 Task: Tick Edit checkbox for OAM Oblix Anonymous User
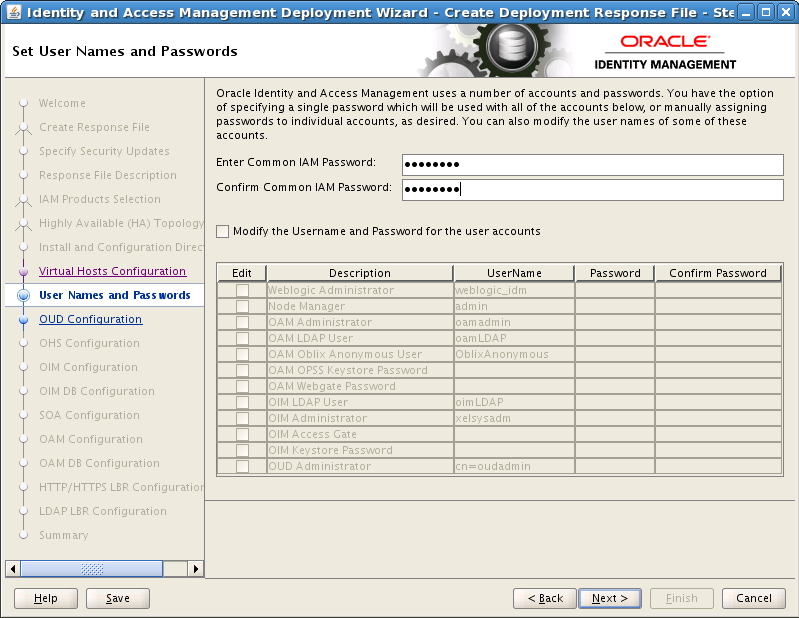[x=242, y=354]
